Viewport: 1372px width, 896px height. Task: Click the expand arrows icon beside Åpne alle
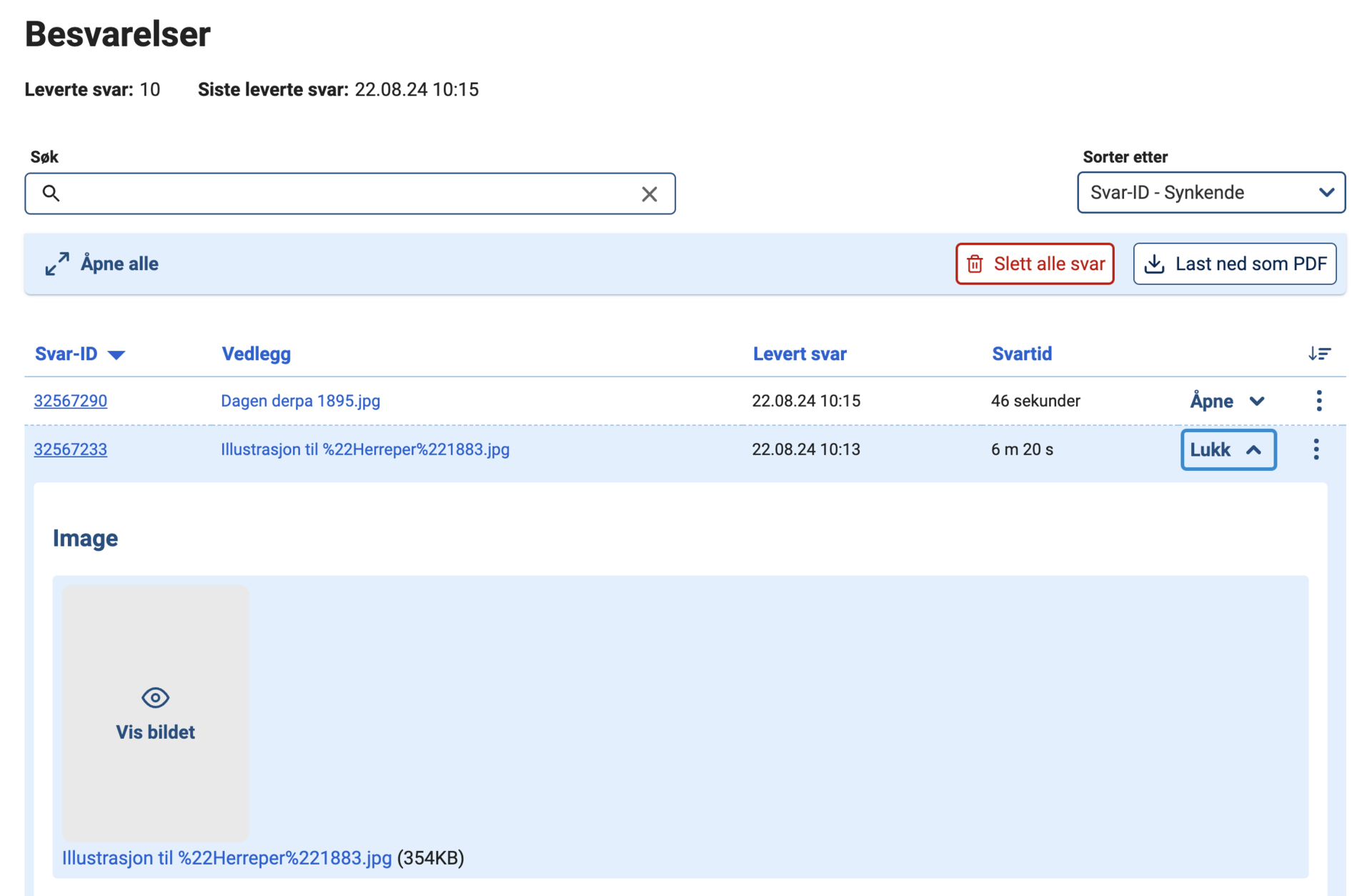point(57,264)
